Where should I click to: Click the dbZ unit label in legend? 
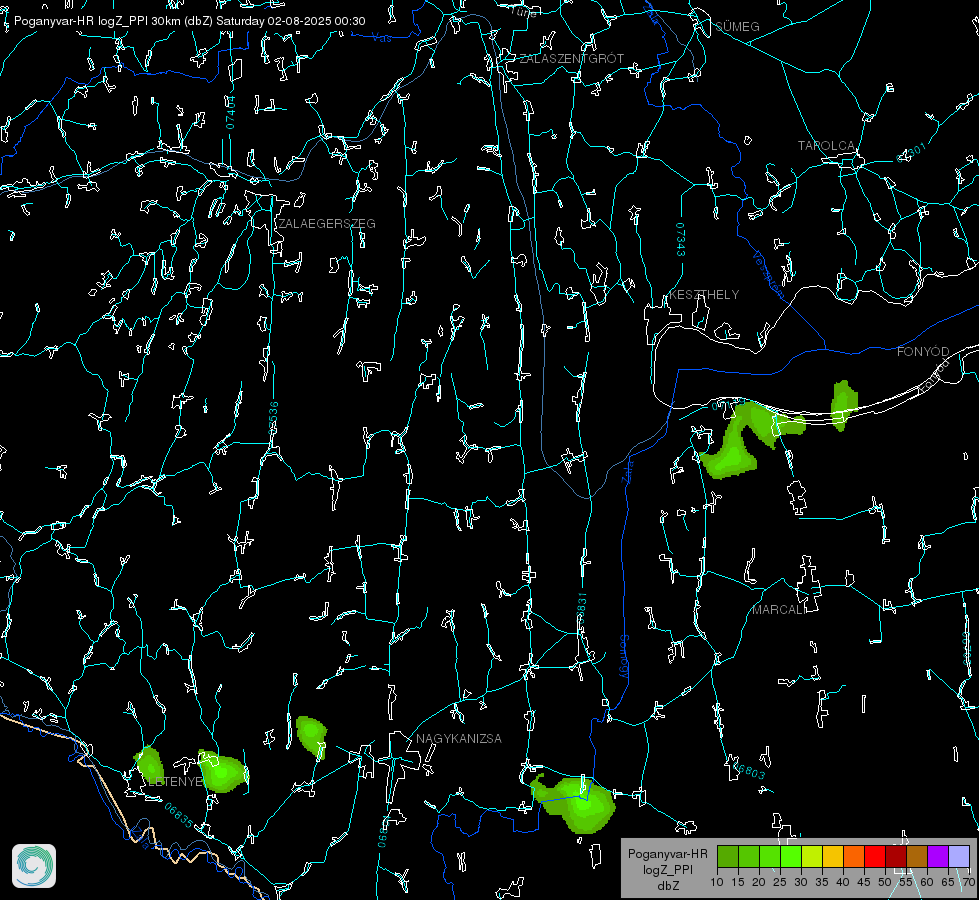(x=668, y=886)
